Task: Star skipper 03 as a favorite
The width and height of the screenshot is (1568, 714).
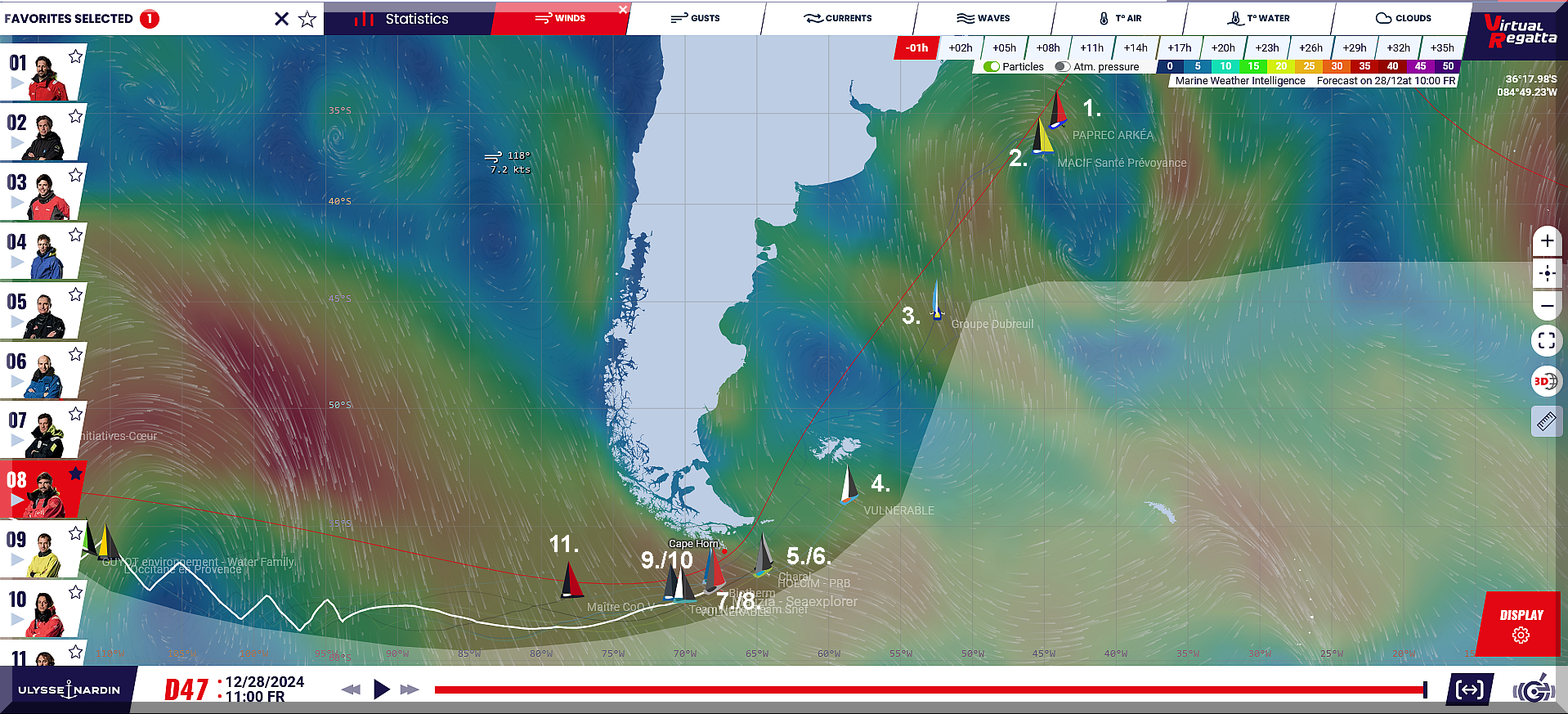Action: (x=75, y=175)
